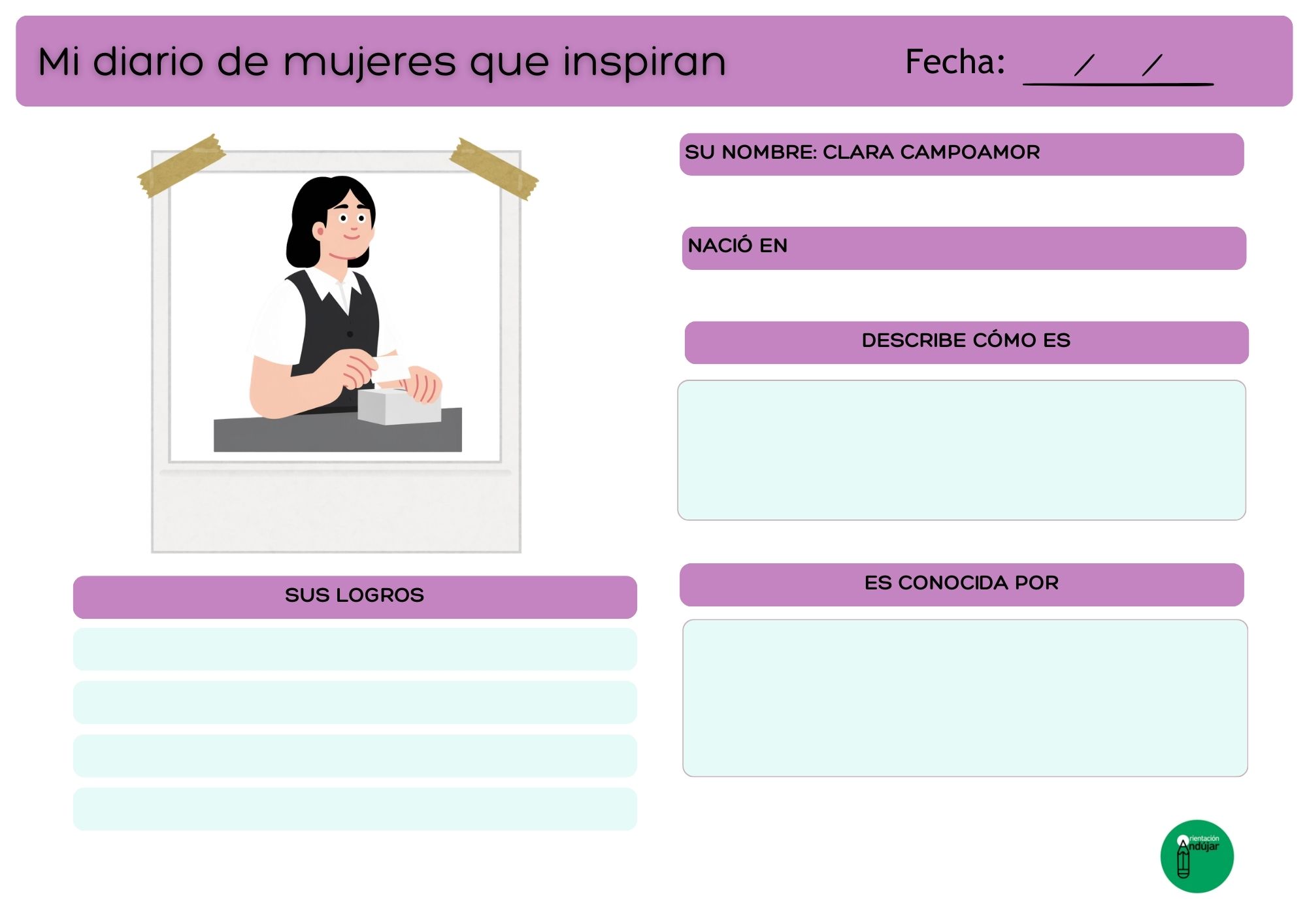1307x924 pixels.
Task: Click the 'Mi diario de mujeres que inspiran' title
Action: coord(382,61)
